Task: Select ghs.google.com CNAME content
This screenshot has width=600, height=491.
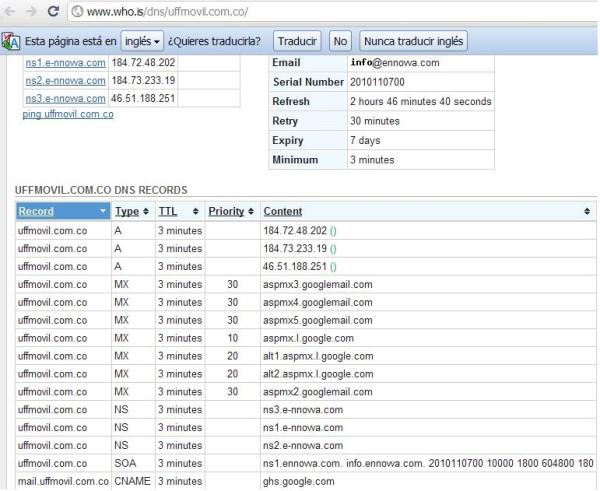Action: click(x=298, y=482)
